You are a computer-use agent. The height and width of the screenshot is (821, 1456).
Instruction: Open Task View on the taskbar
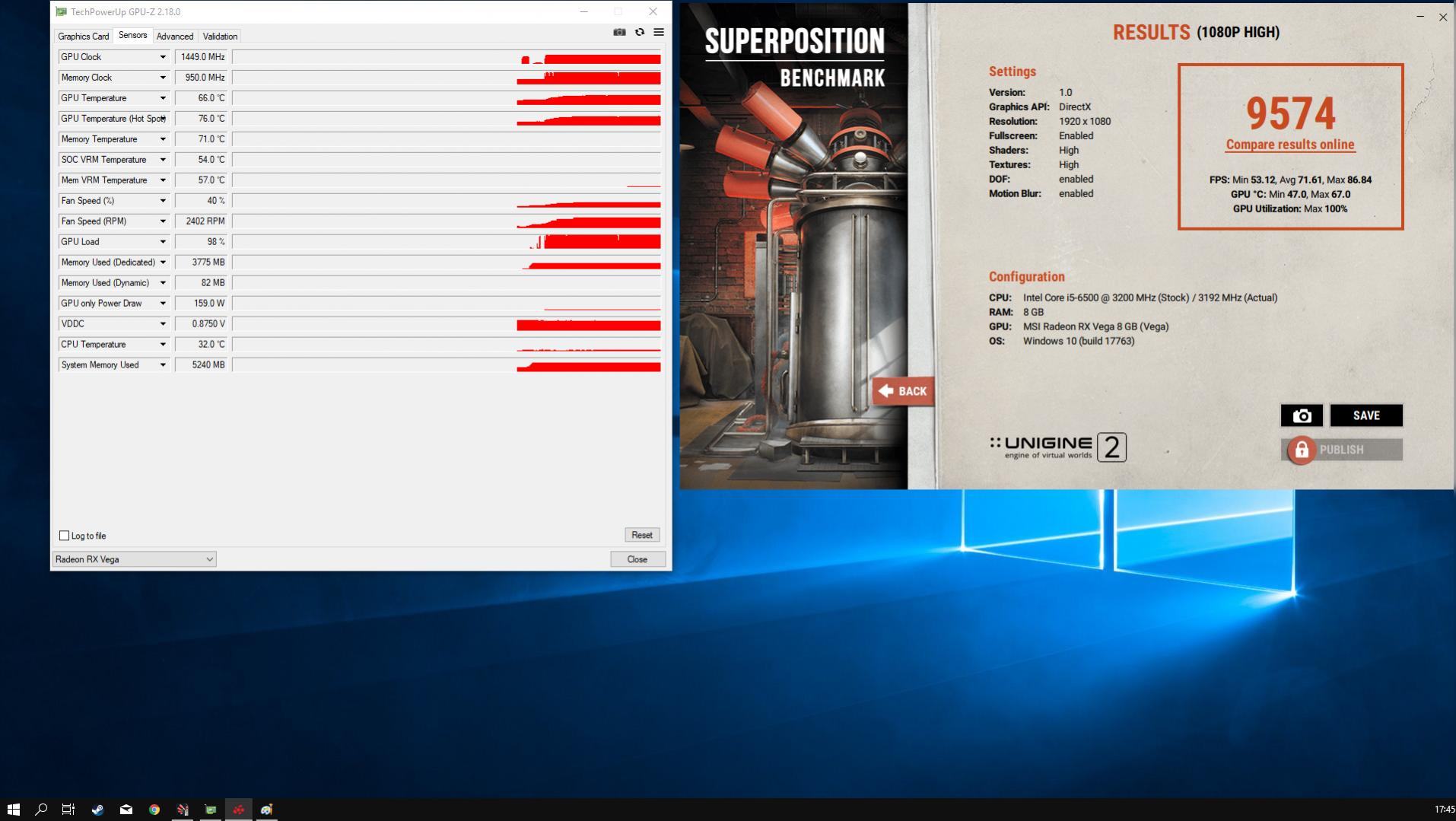68,809
